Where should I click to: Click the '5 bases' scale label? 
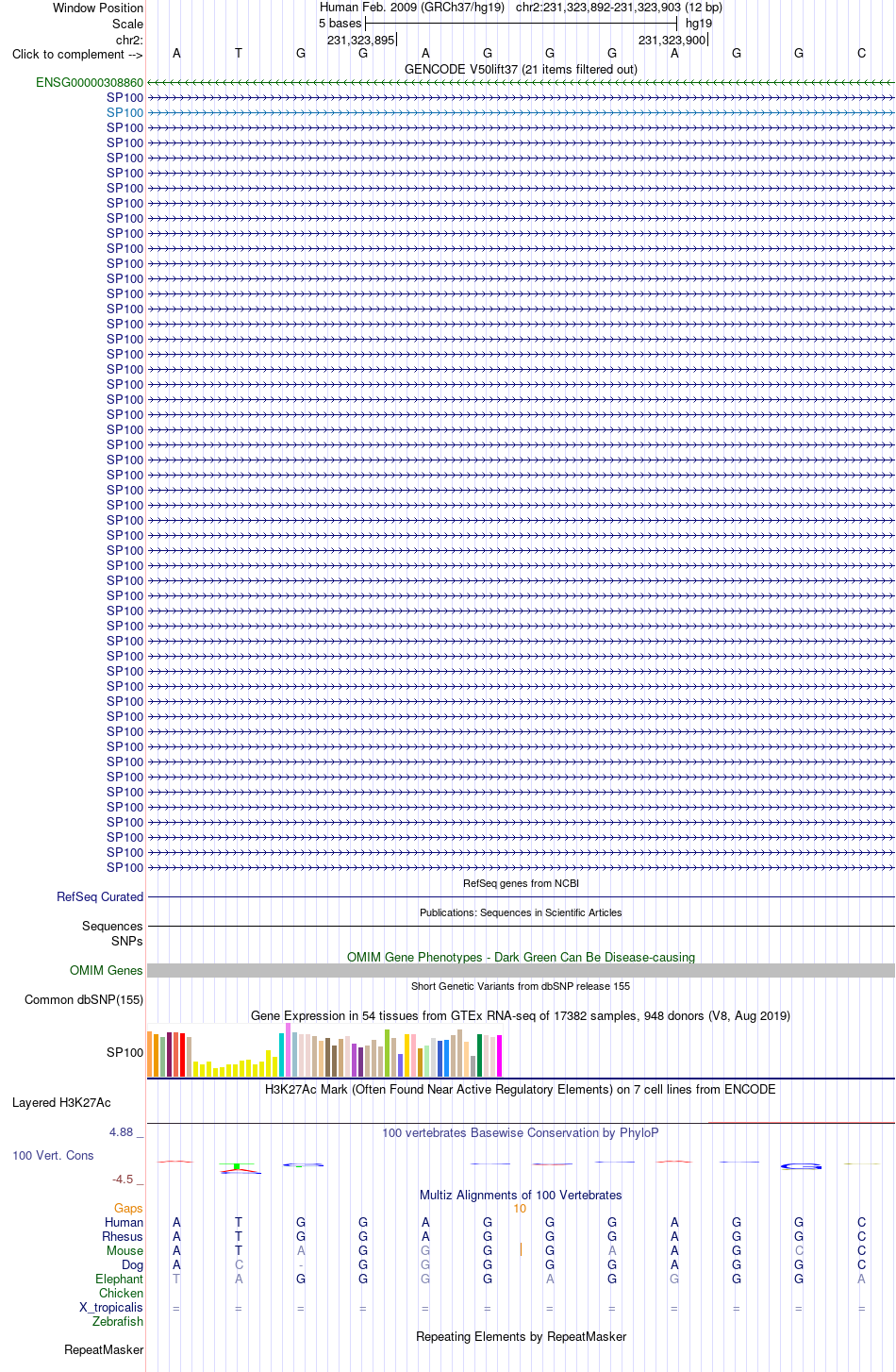pos(340,24)
